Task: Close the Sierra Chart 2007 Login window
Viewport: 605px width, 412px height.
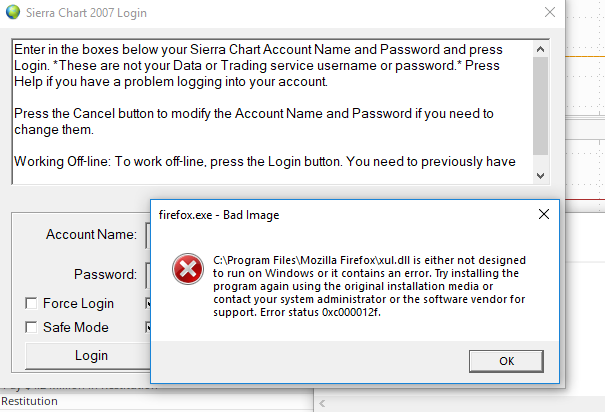Action: pos(549,13)
